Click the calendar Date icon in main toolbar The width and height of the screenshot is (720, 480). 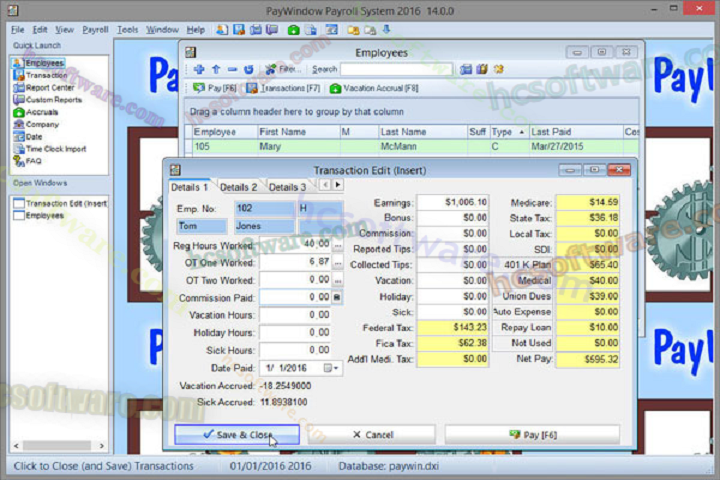[x=332, y=30]
